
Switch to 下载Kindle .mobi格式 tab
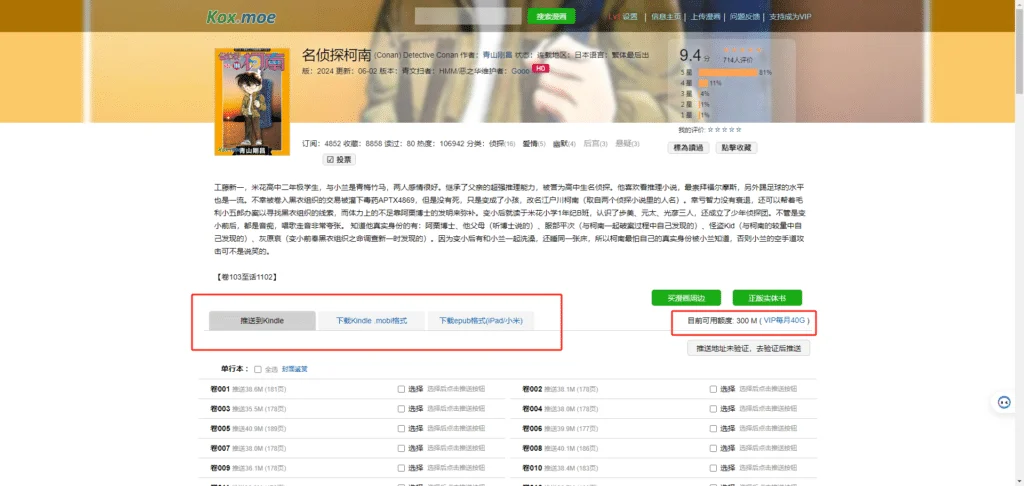click(371, 321)
